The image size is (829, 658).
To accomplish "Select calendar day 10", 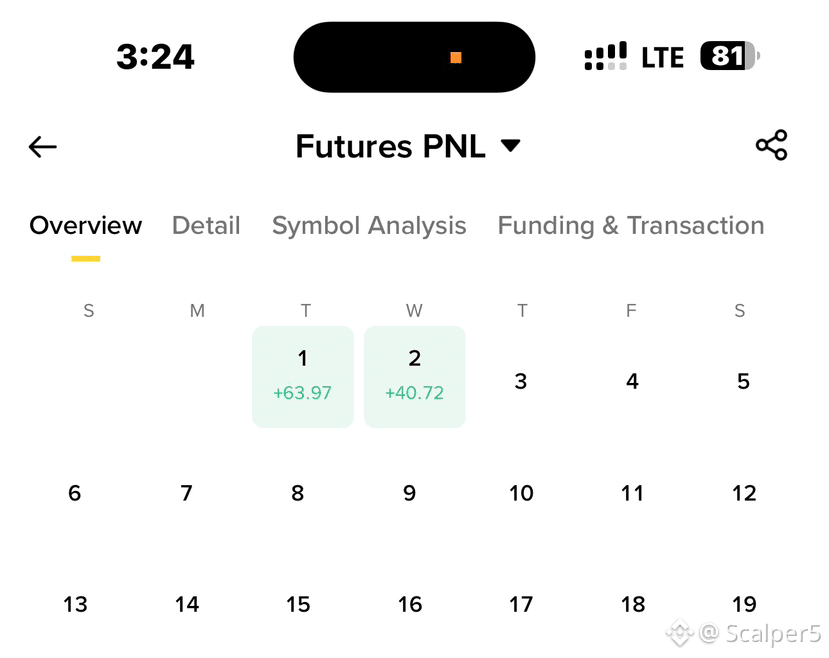I will coord(521,493).
